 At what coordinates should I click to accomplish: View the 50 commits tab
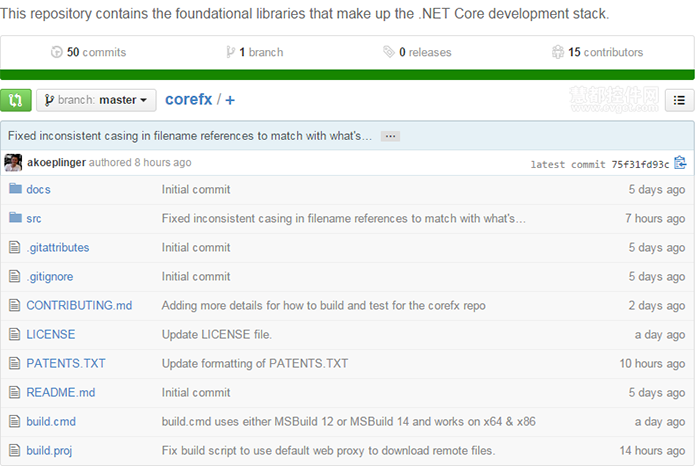[88, 52]
